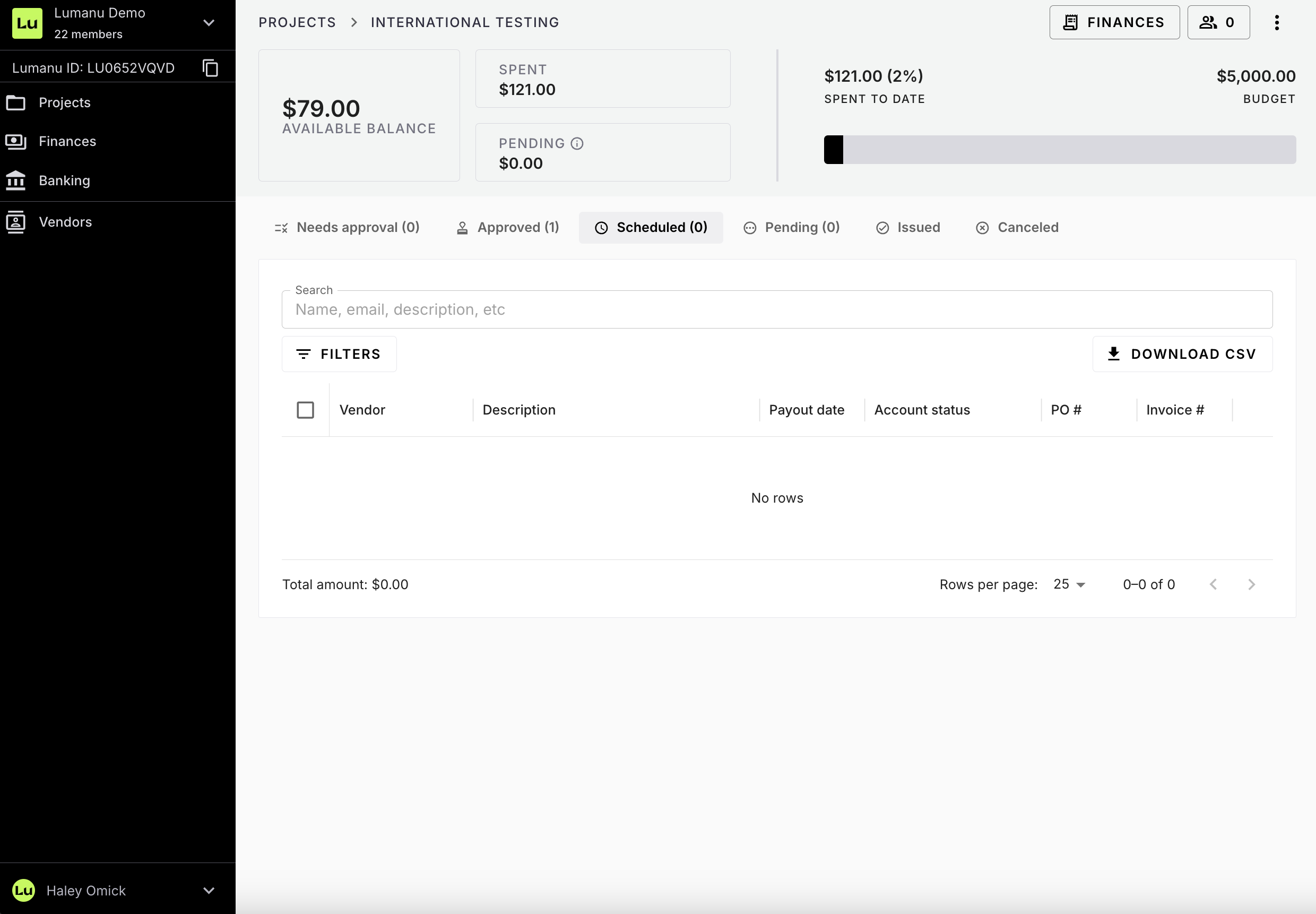The height and width of the screenshot is (914, 1316).
Task: Expand the Lumanu Demo workspace dropdown
Action: coord(209,23)
